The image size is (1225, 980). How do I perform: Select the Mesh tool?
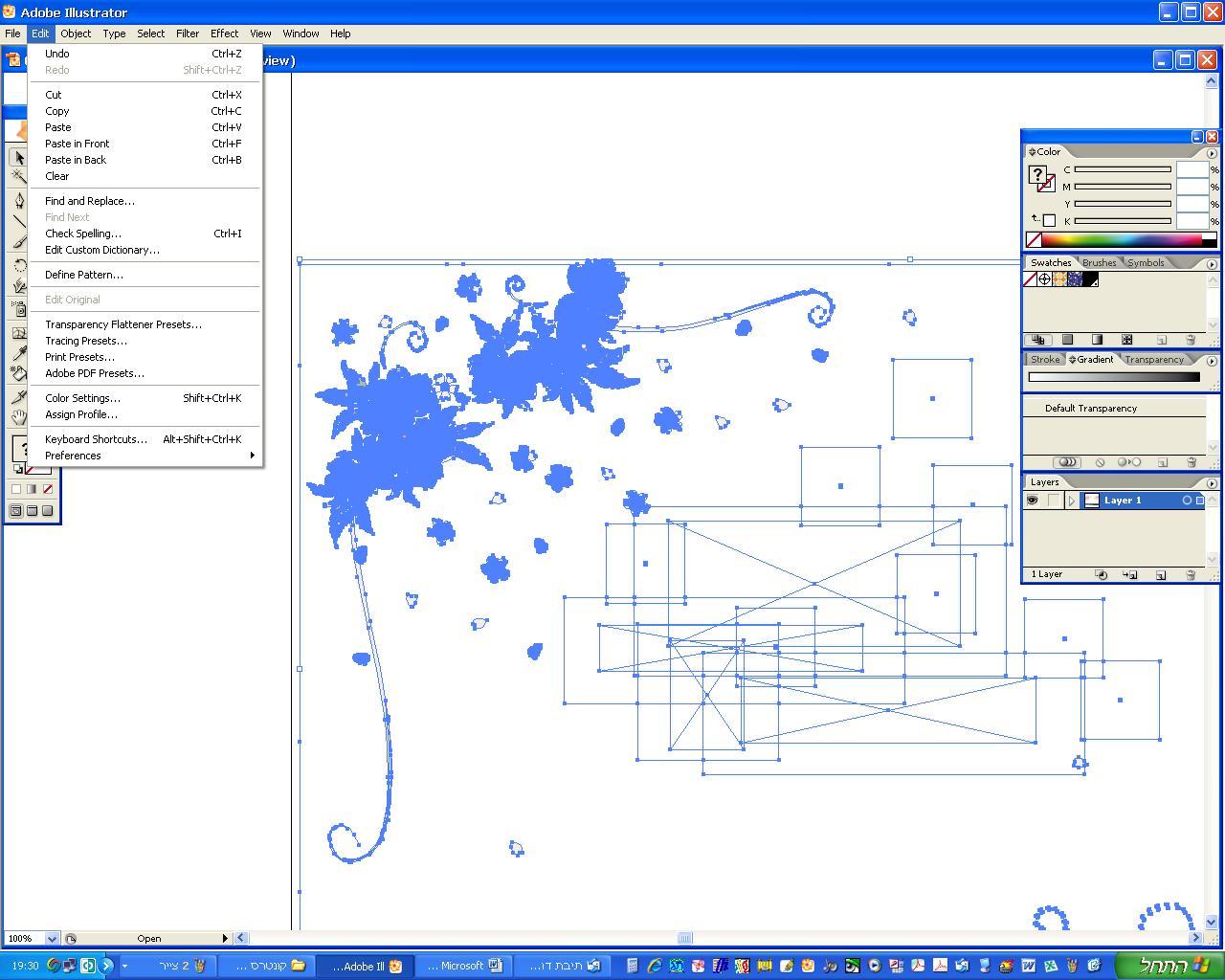[x=18, y=333]
